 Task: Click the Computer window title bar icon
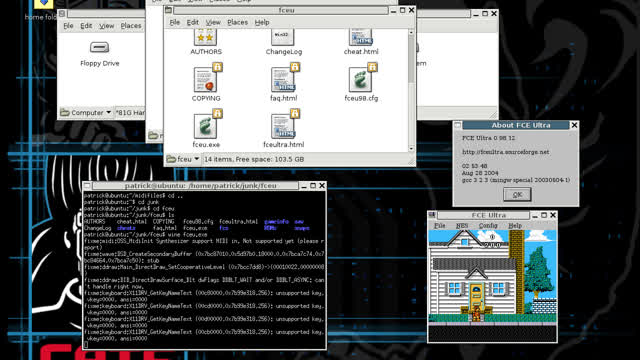(62, 13)
